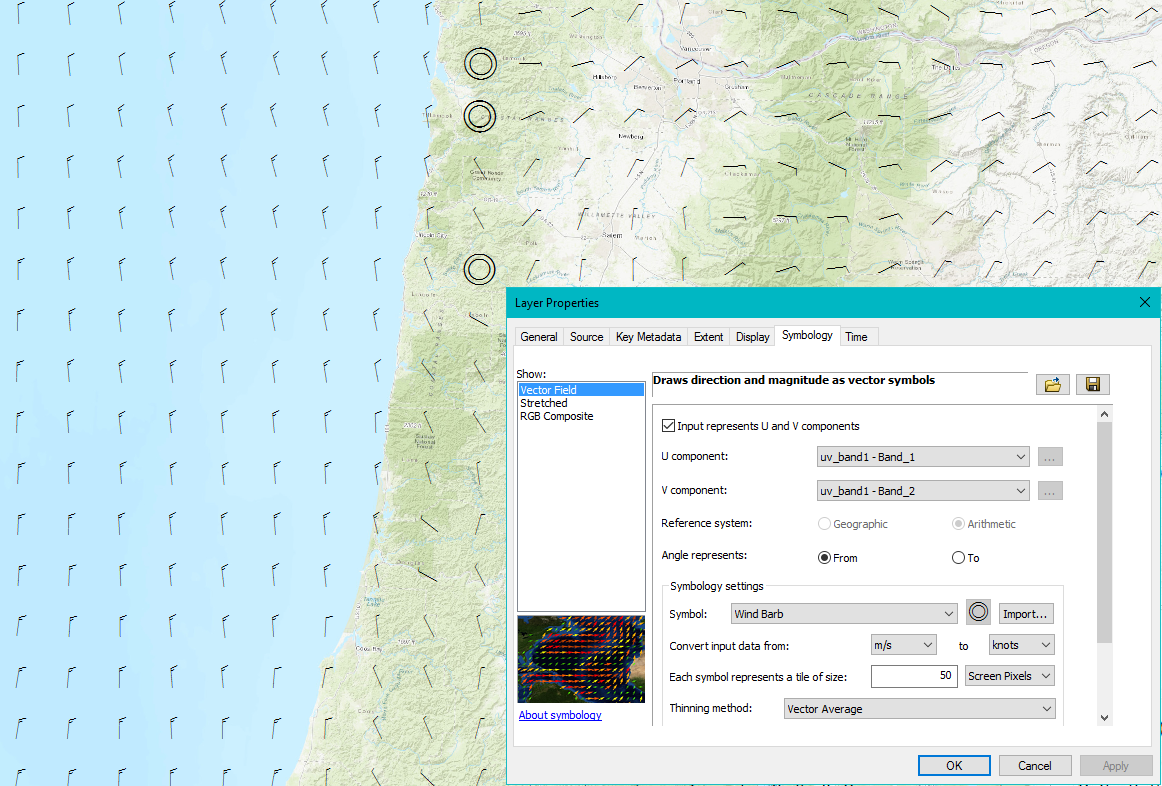The image size is (1162, 786).
Task: Close the Layer Properties dialog
Action: coord(1144,302)
